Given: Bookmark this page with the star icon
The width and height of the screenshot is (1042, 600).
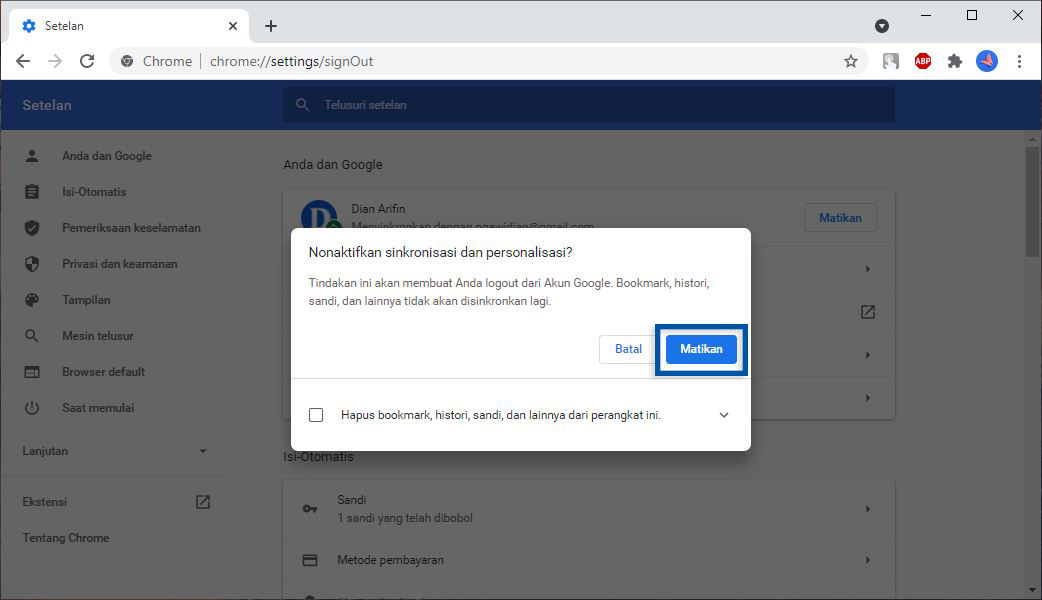Looking at the screenshot, I should (x=851, y=61).
